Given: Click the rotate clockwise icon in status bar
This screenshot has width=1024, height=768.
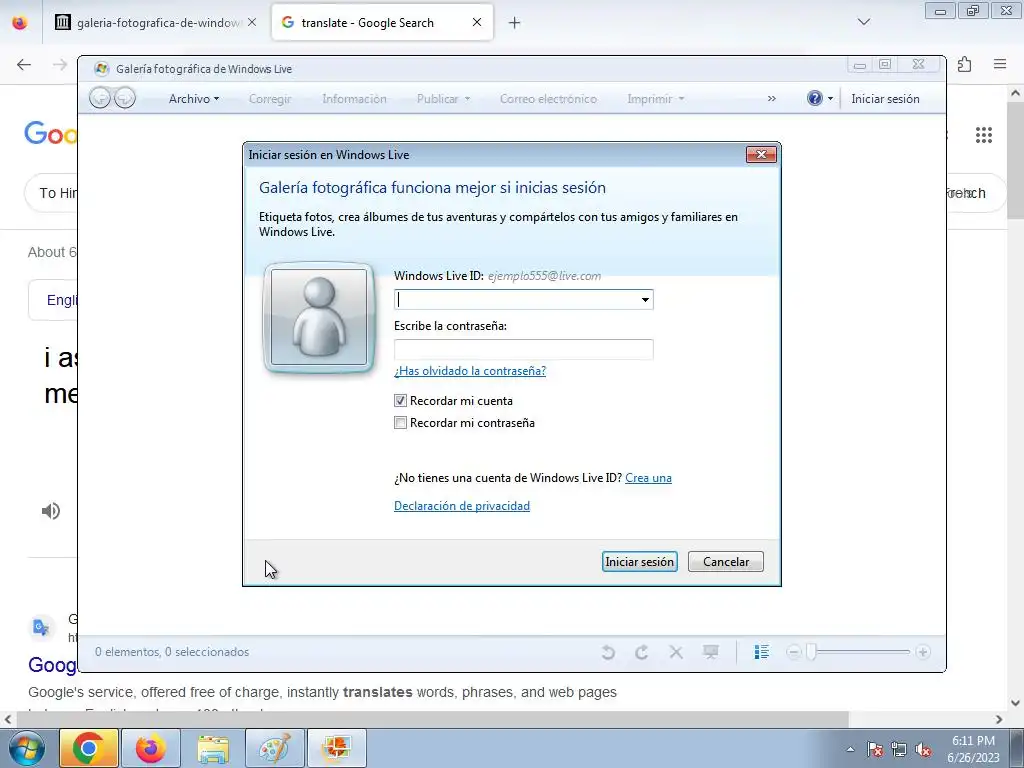Looking at the screenshot, I should pos(641,652).
